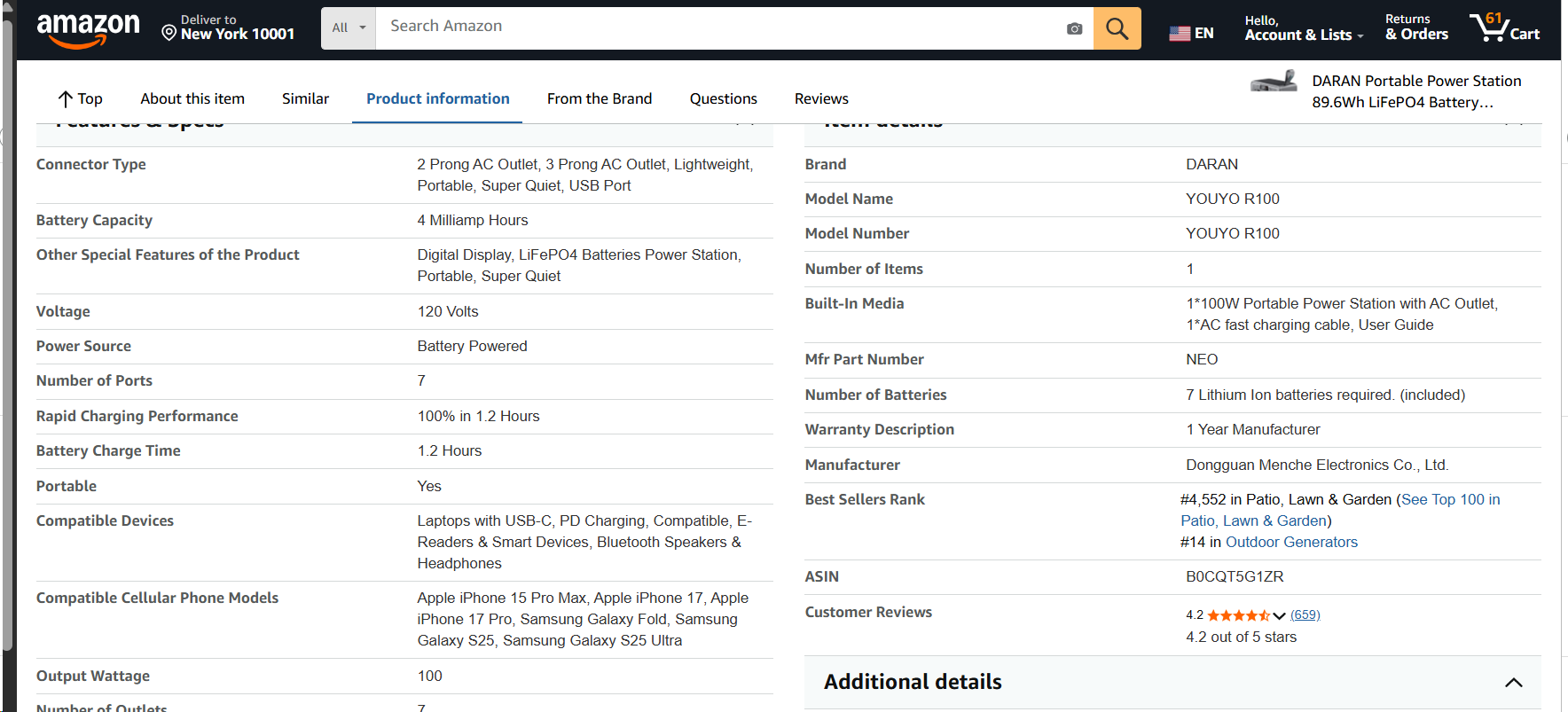Open the Outdoor Generators category link

tap(1291, 542)
